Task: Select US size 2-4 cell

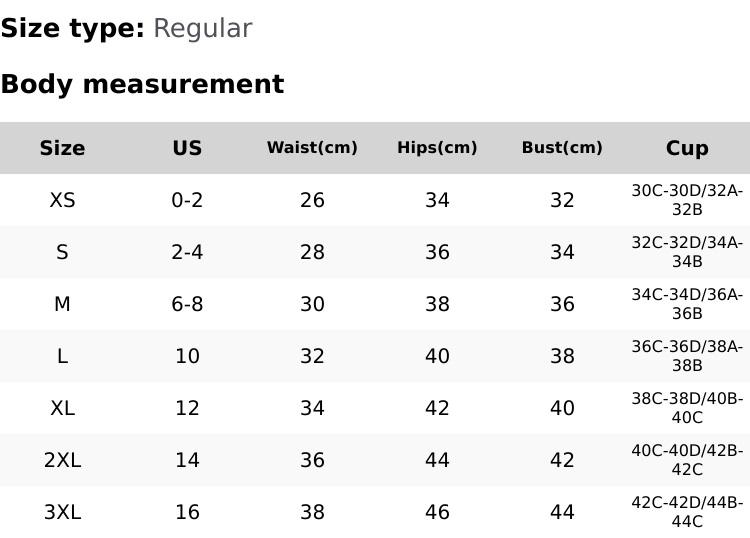Action: pos(187,252)
